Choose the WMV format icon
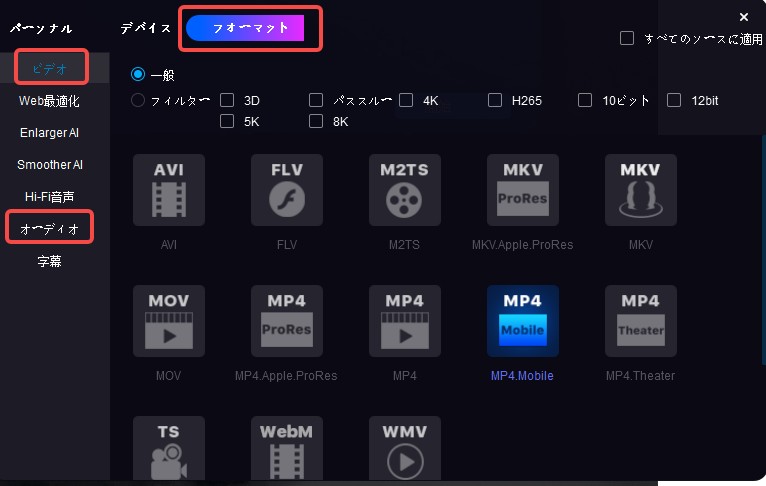 click(x=405, y=450)
